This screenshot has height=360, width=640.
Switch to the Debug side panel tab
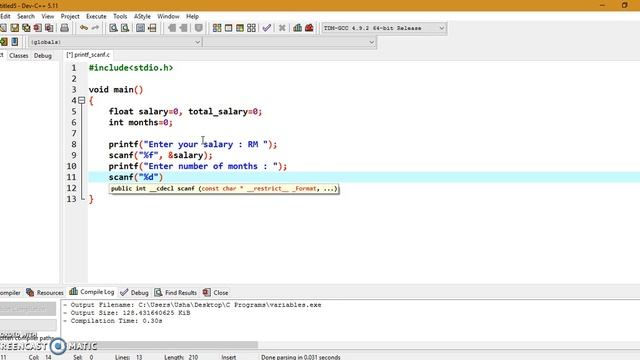(x=42, y=56)
